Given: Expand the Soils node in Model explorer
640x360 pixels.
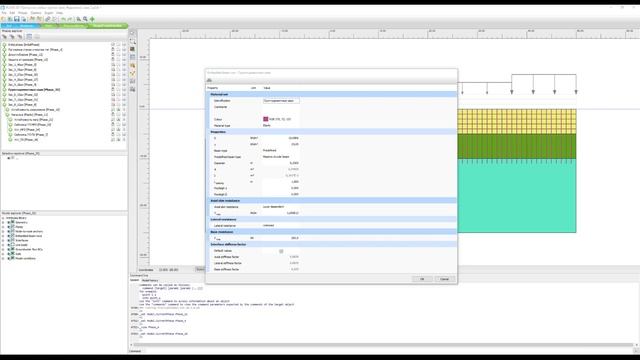Looking at the screenshot, I should pyautogui.click(x=3, y=254).
